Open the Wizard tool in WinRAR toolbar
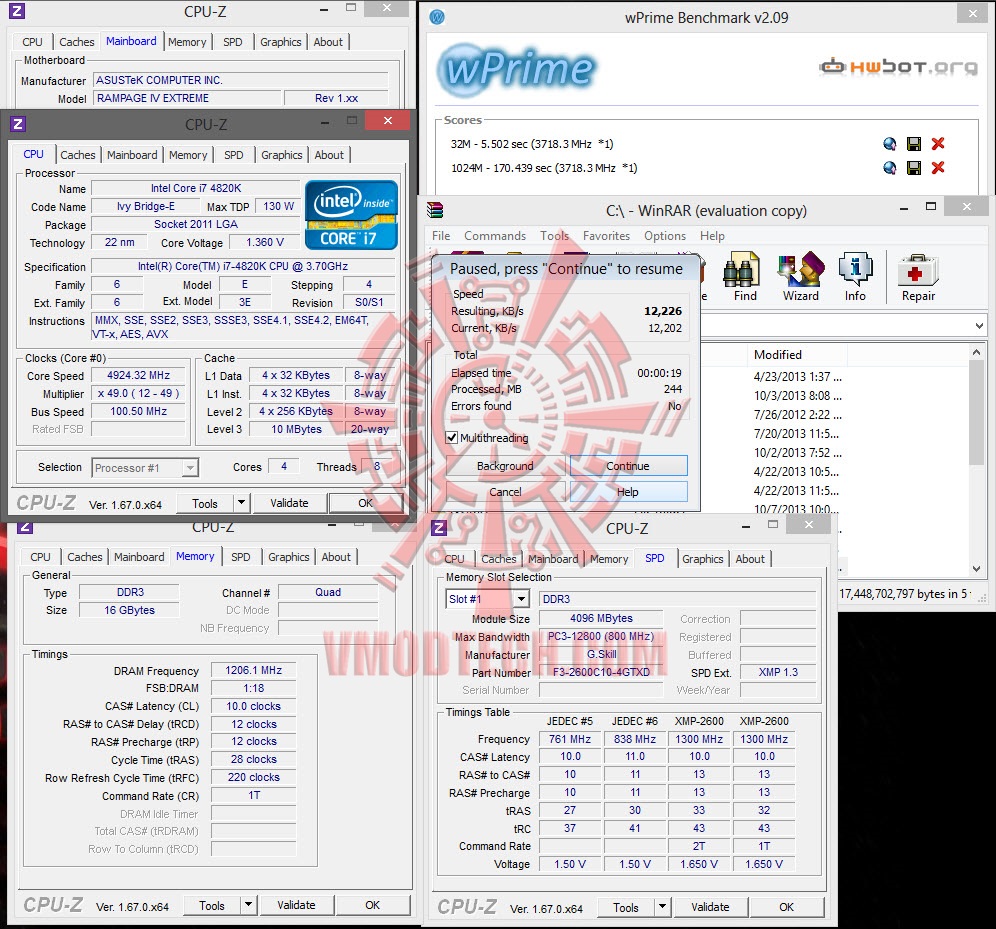996x929 pixels. 800,276
